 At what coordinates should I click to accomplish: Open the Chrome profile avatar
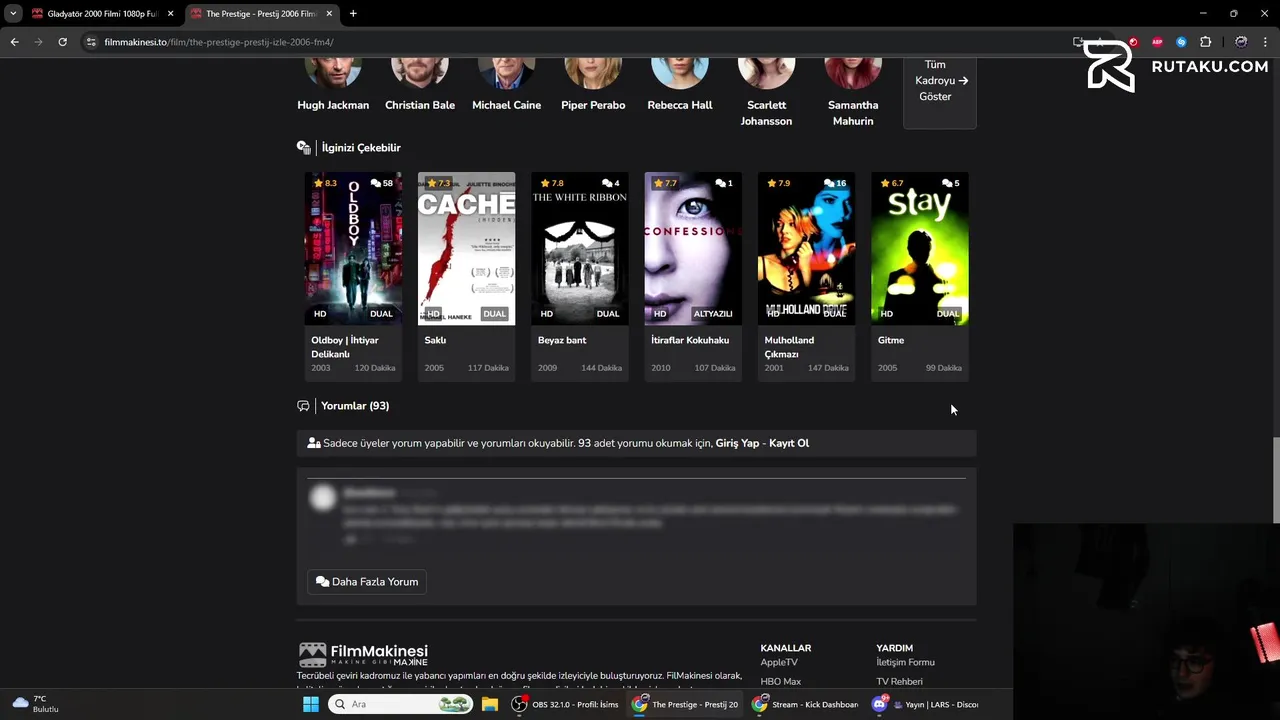coord(1241,42)
